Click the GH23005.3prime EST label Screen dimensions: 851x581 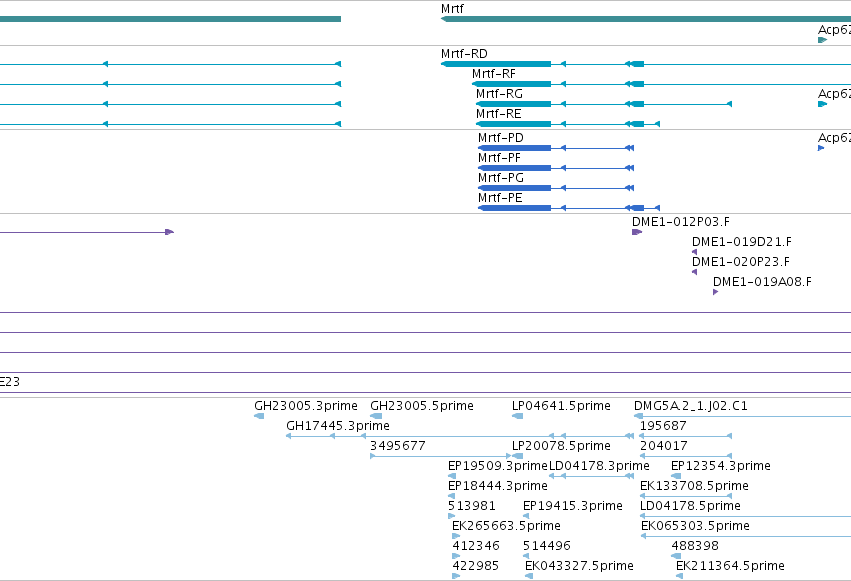(306, 406)
